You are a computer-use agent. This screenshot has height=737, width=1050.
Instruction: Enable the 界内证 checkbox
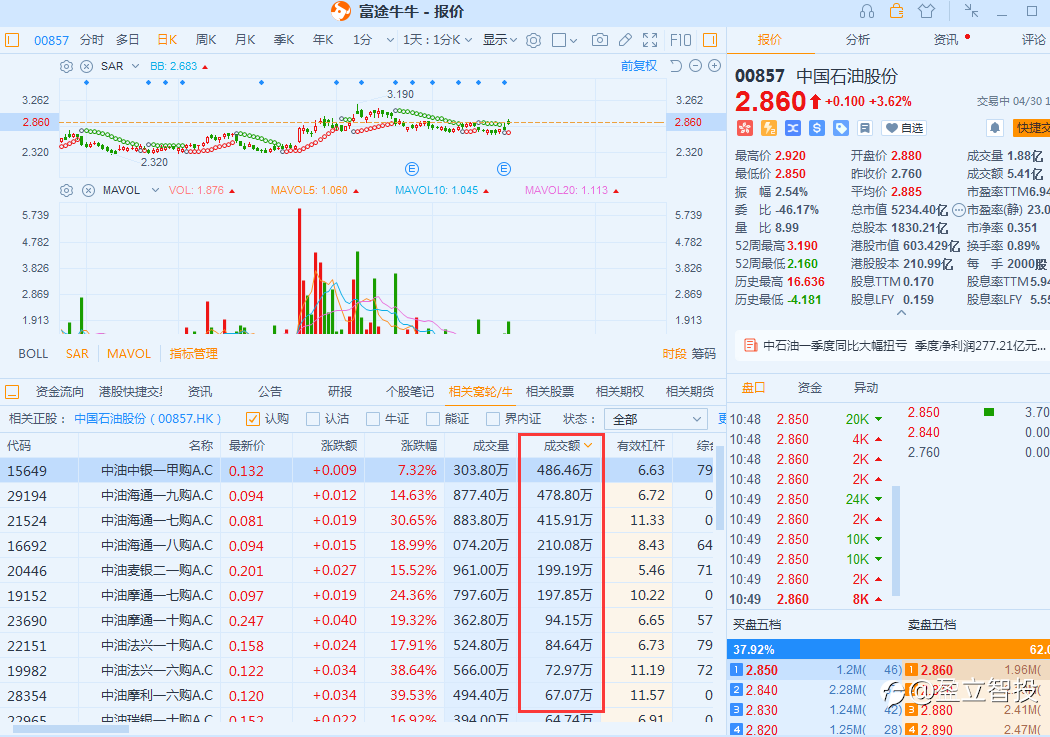(x=493, y=419)
